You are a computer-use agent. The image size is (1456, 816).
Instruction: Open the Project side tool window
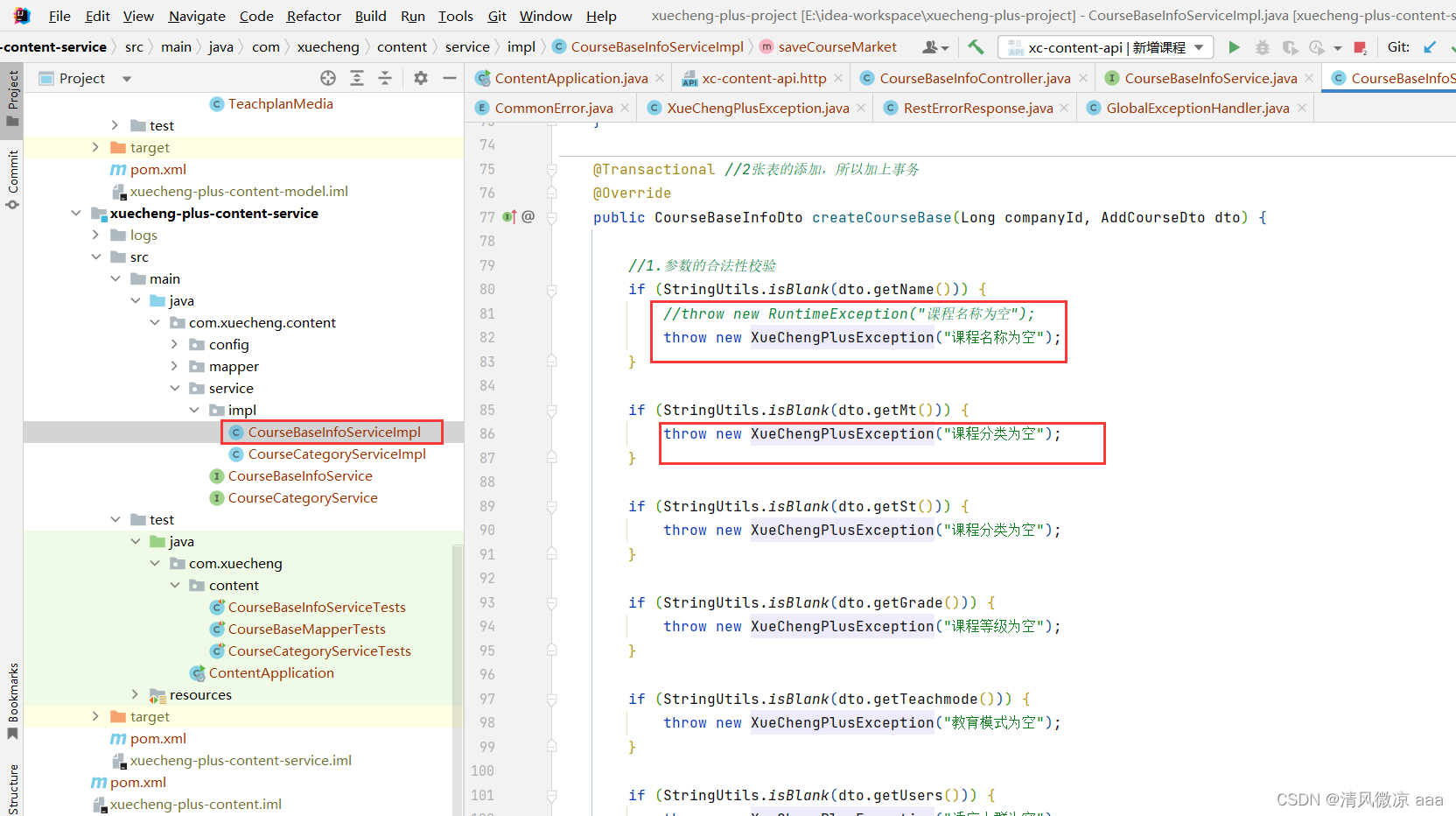(x=12, y=98)
